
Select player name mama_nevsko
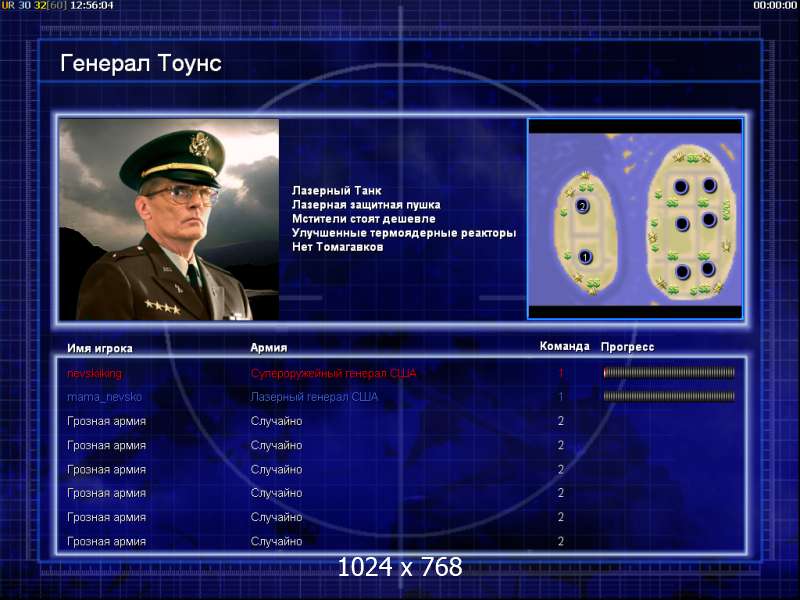(x=104, y=397)
